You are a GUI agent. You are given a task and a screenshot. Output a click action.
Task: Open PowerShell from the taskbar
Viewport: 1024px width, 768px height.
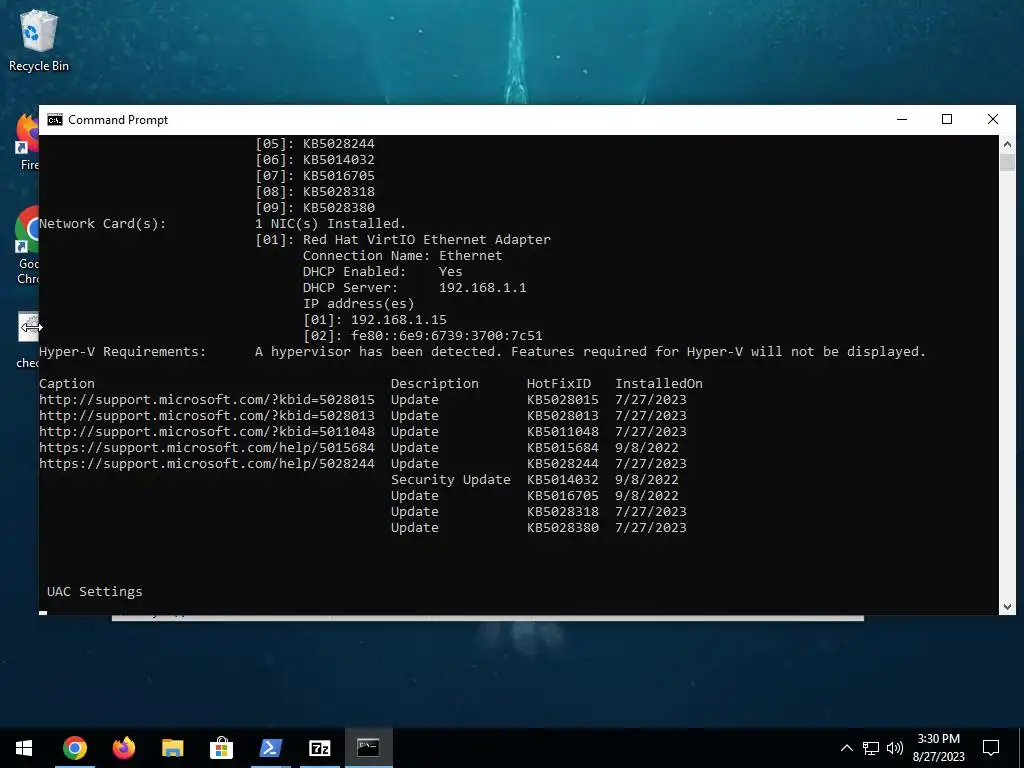click(x=270, y=748)
